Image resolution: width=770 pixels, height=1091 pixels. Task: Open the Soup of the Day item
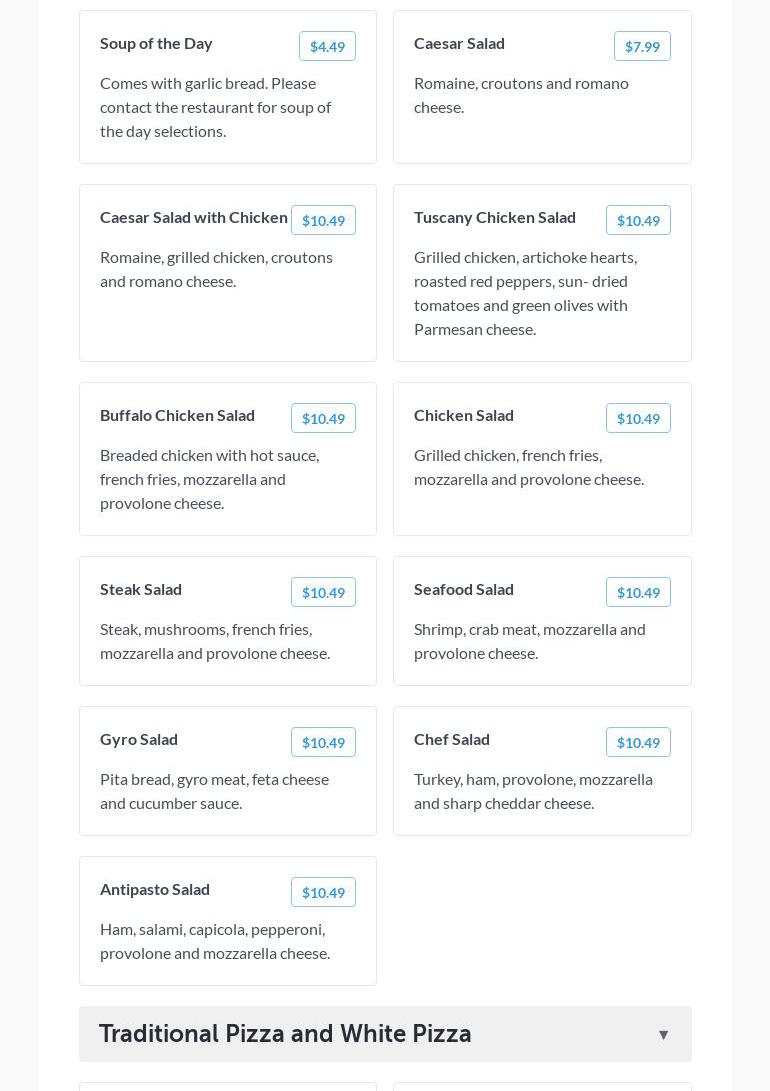[156, 43]
